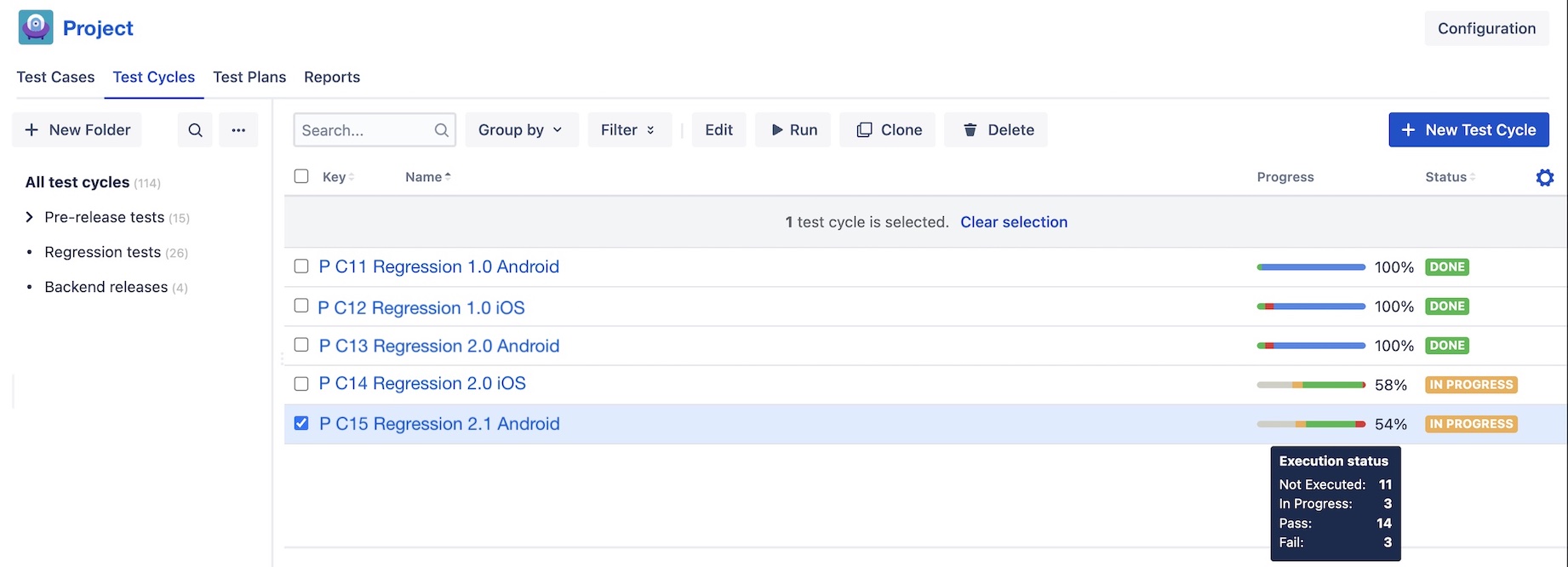Open the folder search magnifier icon
This screenshot has height=567, width=1568.
tap(195, 130)
